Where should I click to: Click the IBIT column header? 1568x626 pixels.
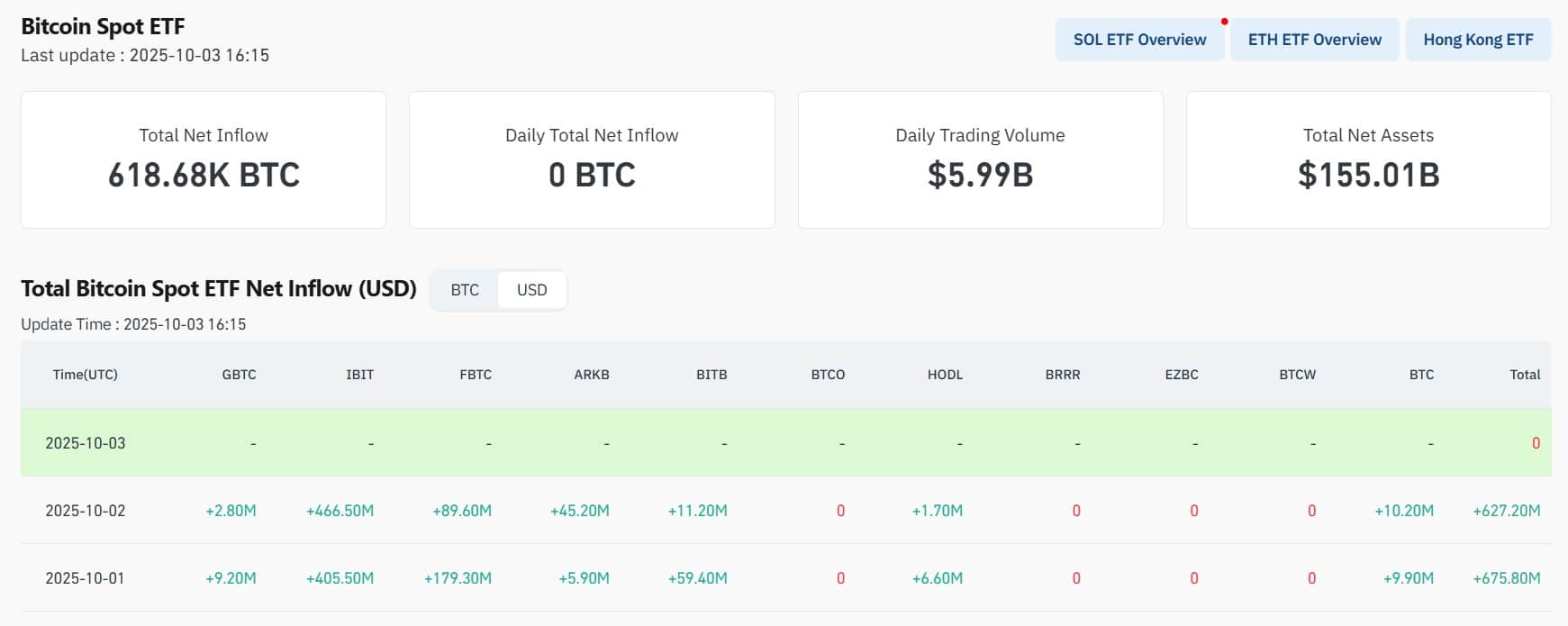[359, 375]
